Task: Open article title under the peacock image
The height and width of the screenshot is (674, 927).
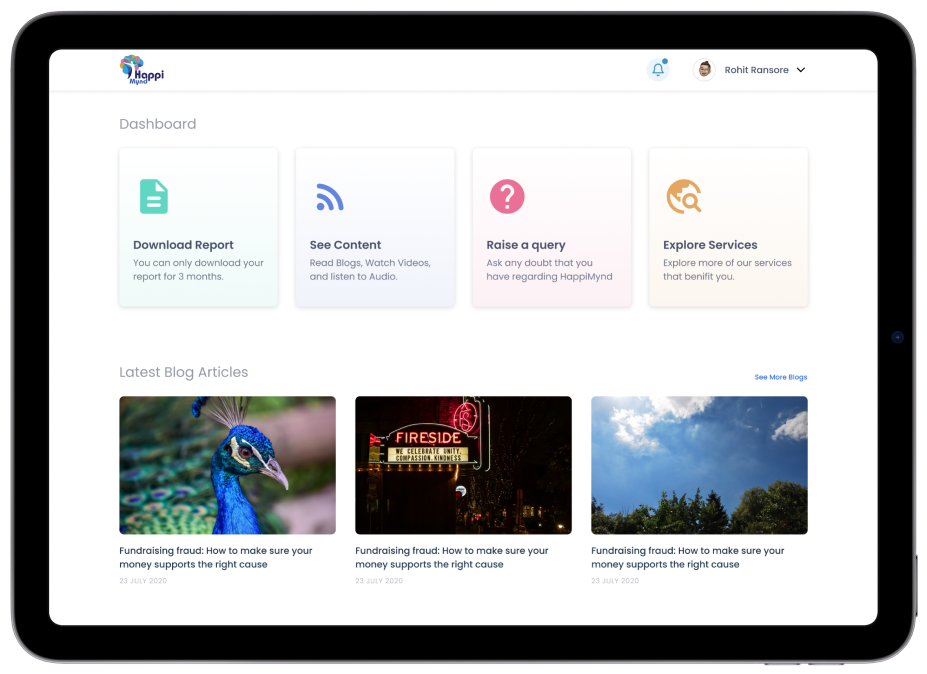Action: [x=216, y=558]
